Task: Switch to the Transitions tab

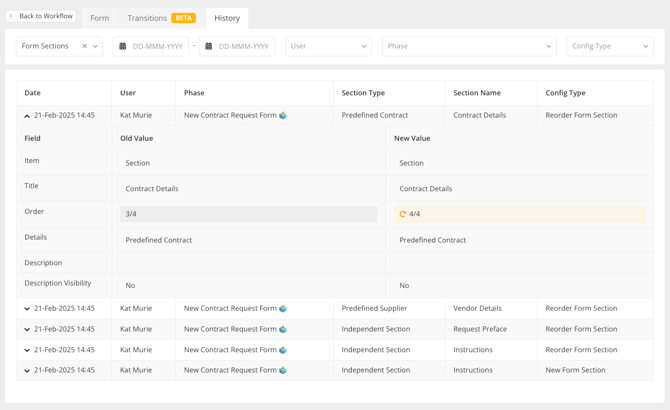Action: click(x=162, y=18)
